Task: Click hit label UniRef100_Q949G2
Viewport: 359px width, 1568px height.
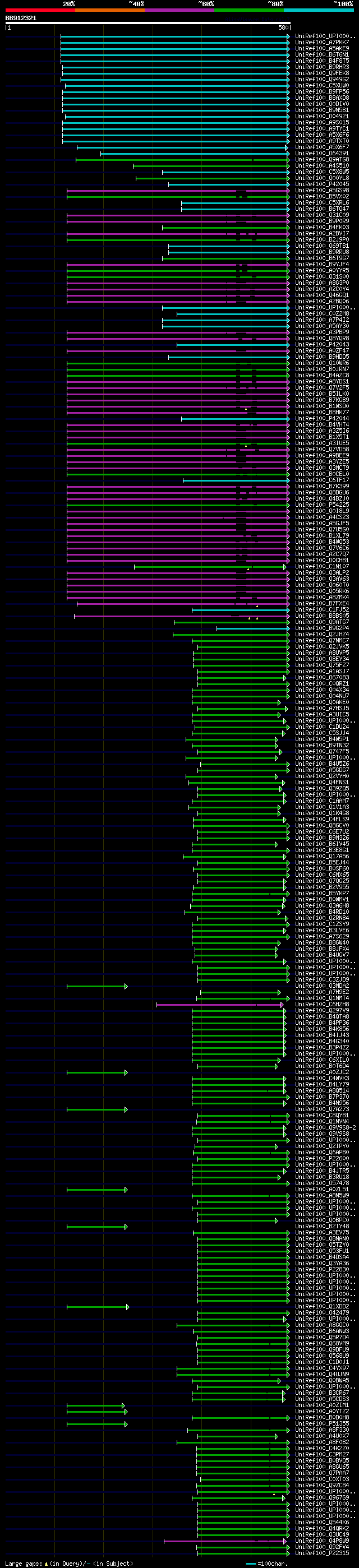Action: click(x=323, y=79)
